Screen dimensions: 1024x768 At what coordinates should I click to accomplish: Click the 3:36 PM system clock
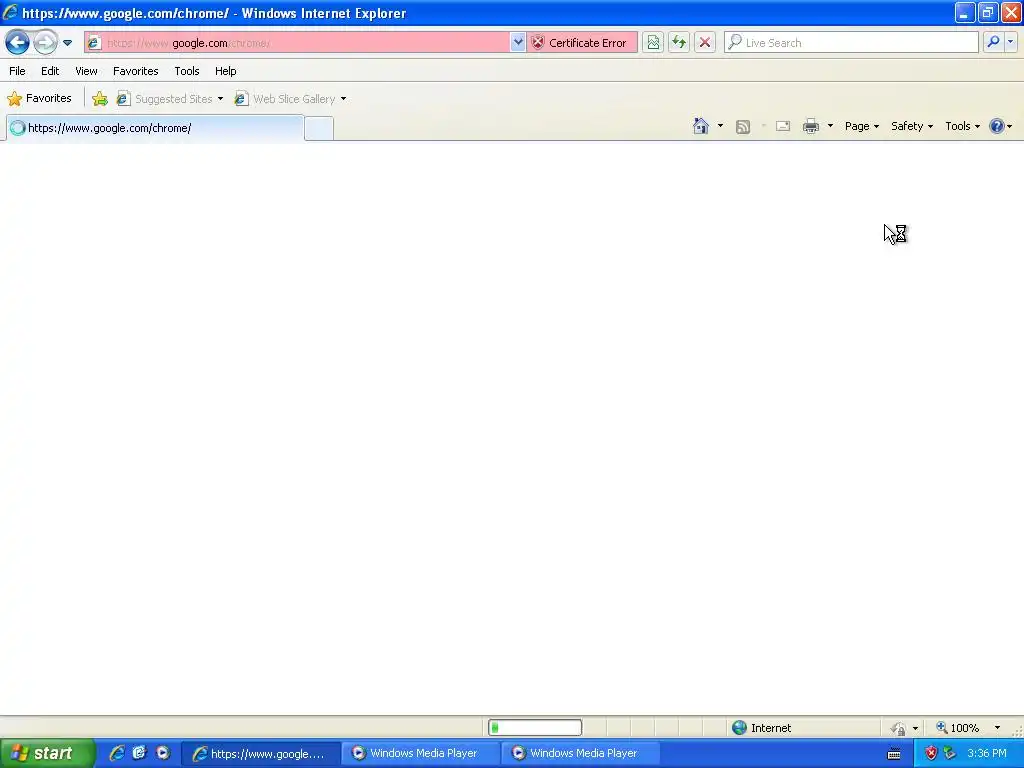[987, 754]
